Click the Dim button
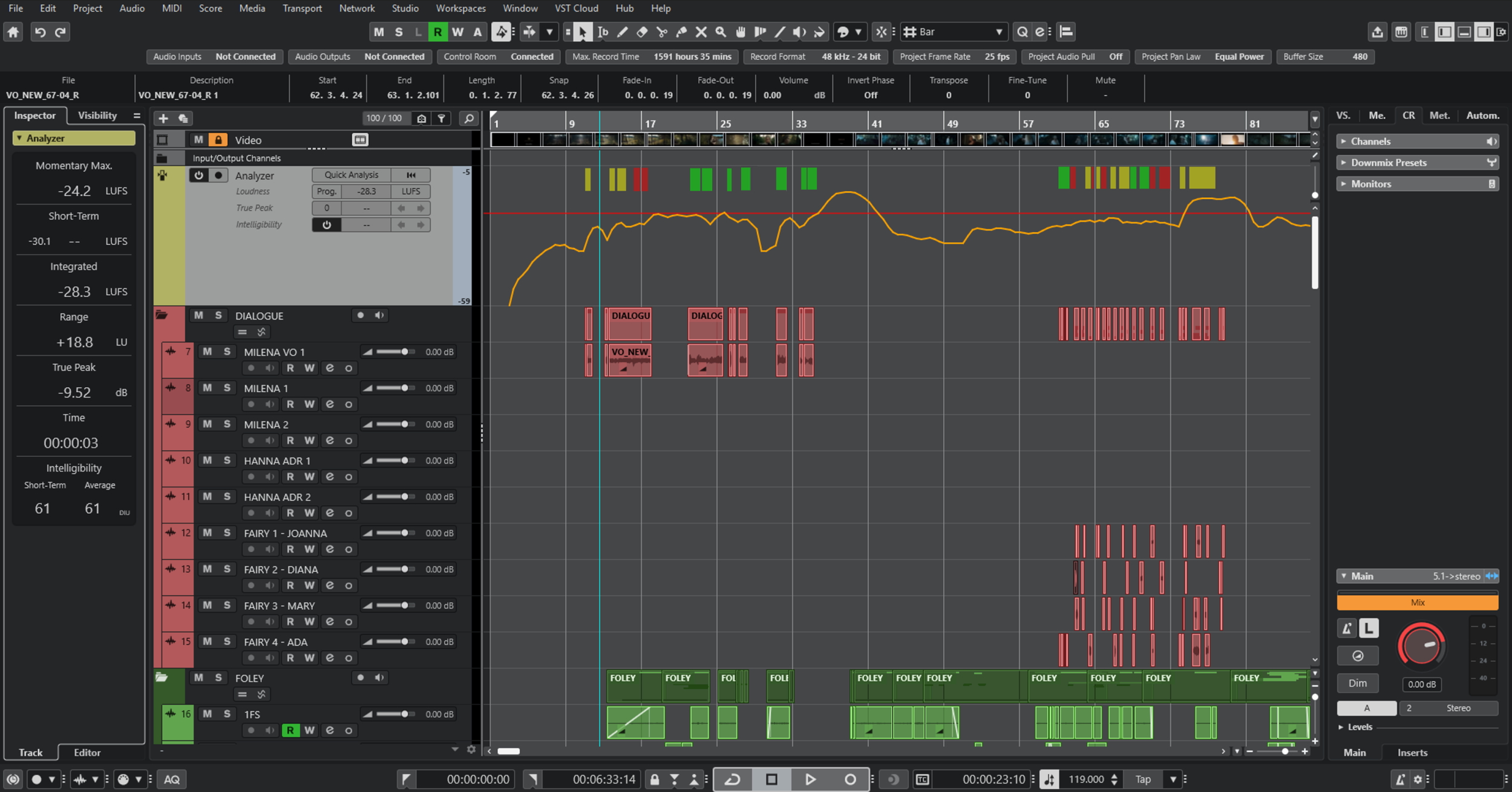Image resolution: width=1512 pixels, height=792 pixels. [1357, 683]
